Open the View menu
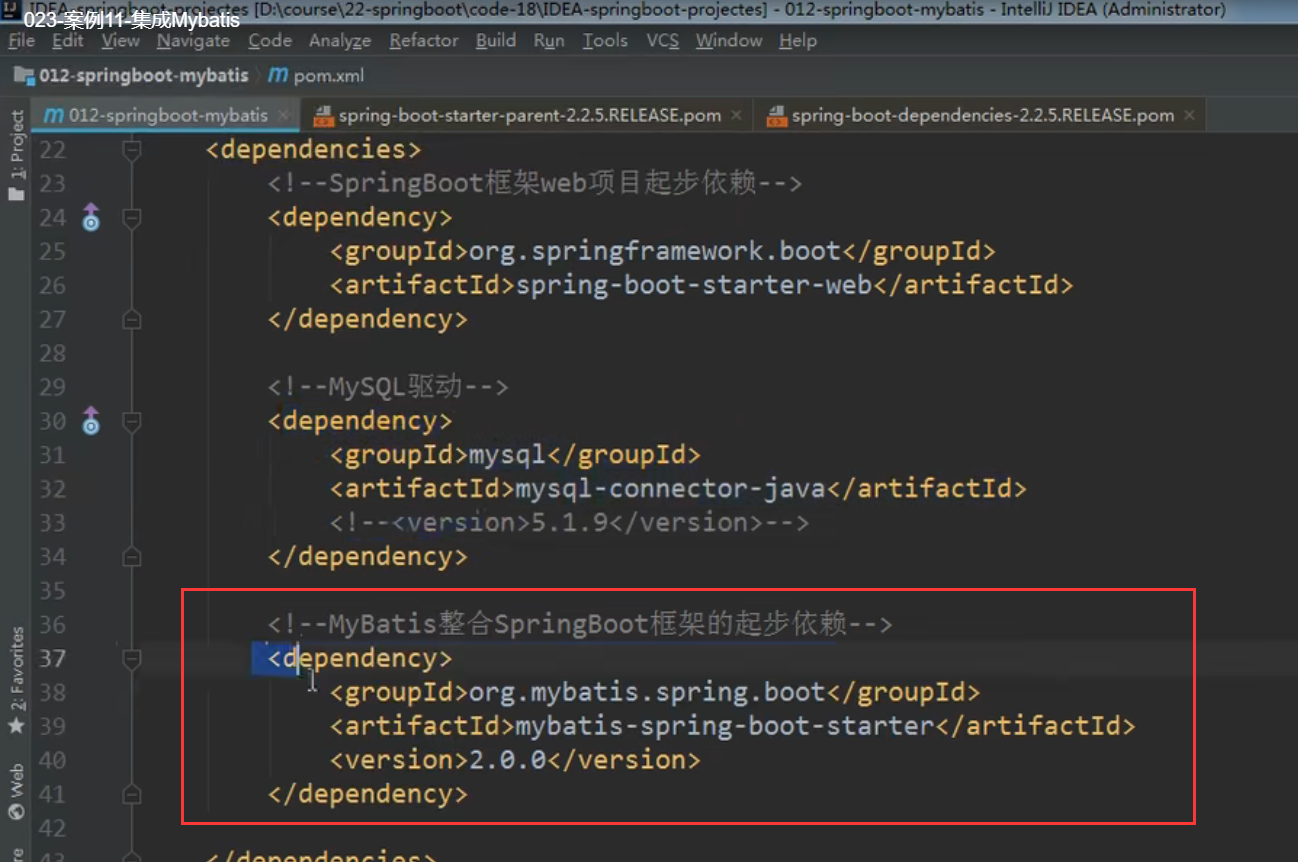This screenshot has width=1298, height=862. (121, 41)
